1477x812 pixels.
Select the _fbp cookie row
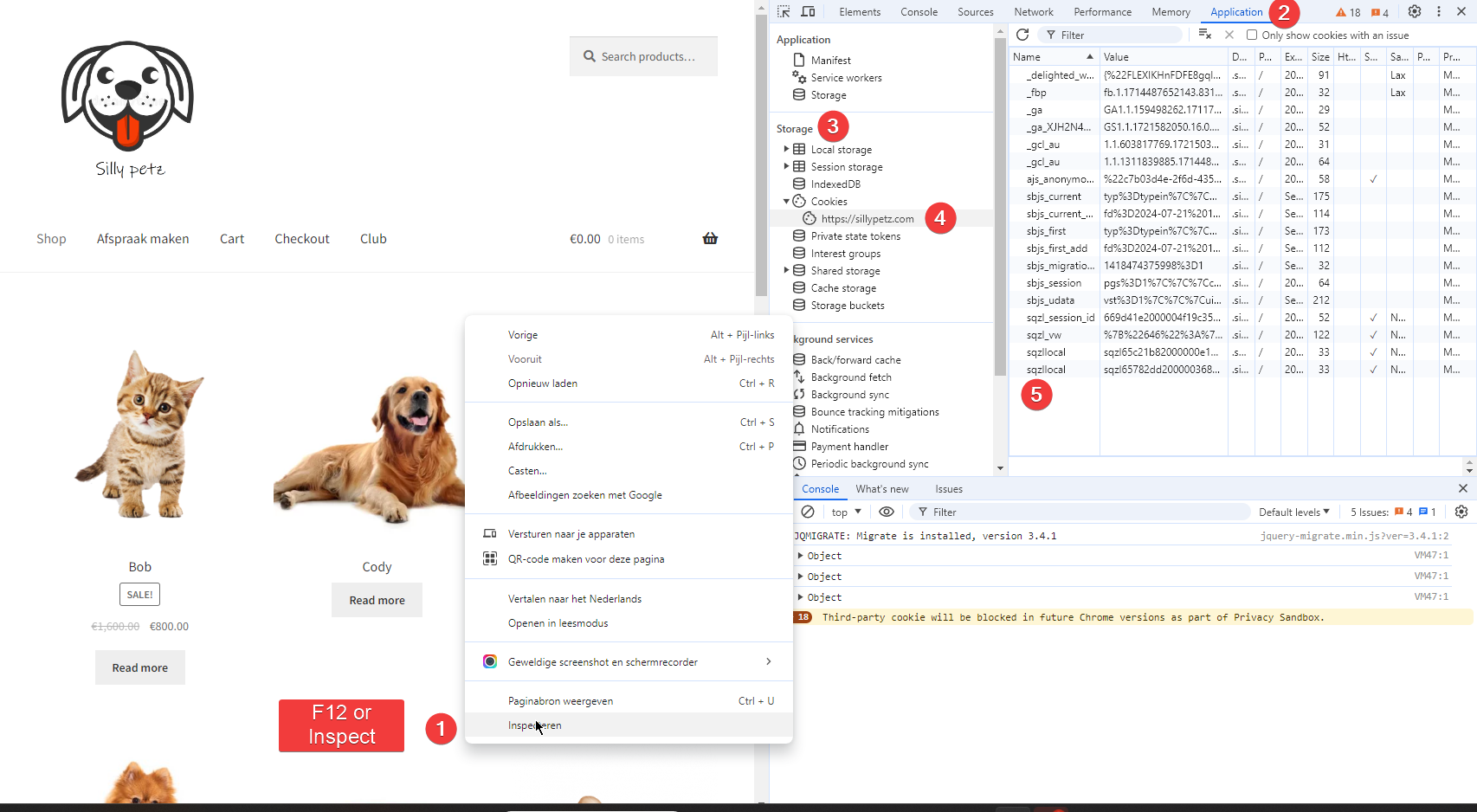point(1242,93)
